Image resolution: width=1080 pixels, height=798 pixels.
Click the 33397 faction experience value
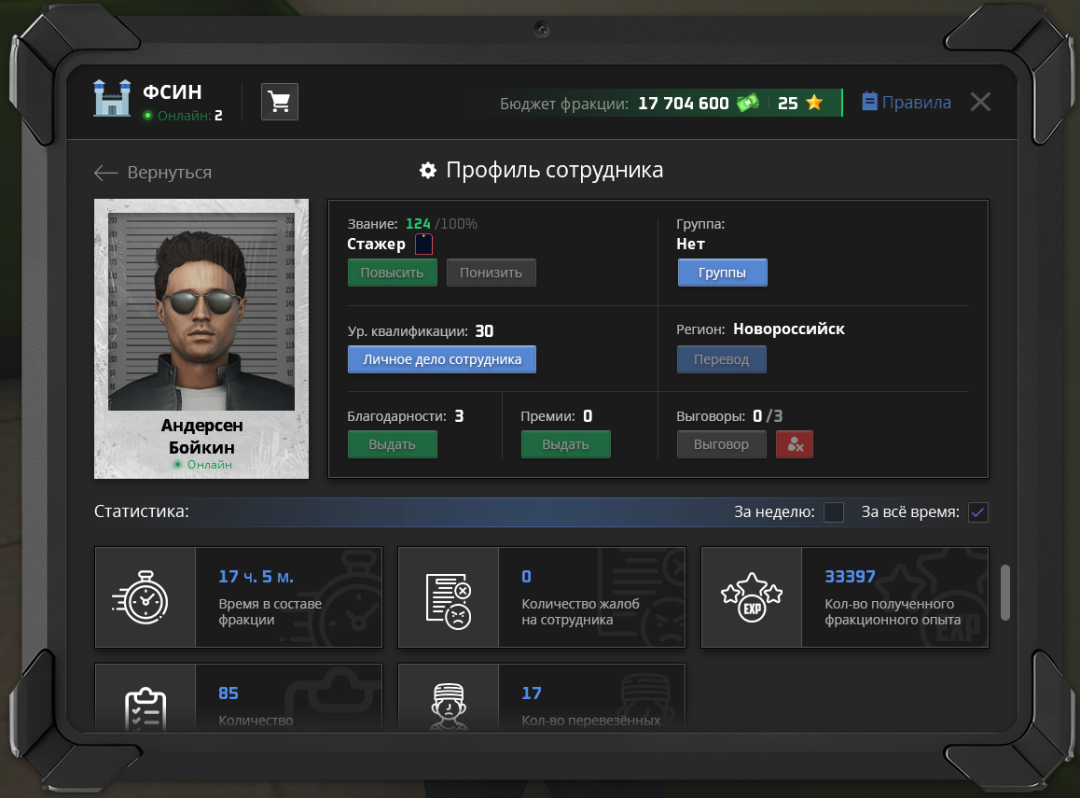[850, 576]
